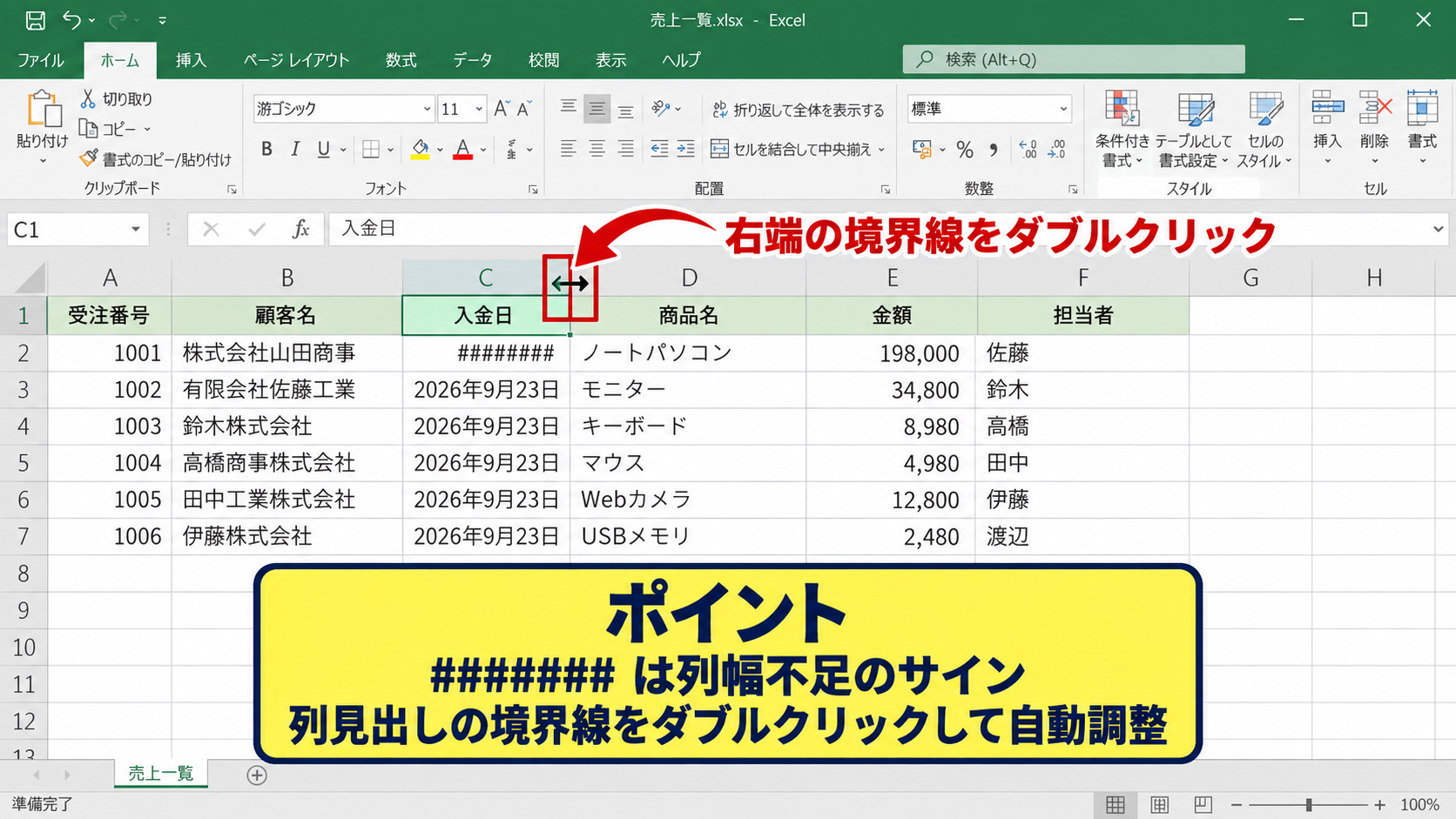Click the Format Painter (書式のコピー/貼り付け) brush
The width and height of the screenshot is (1456, 819).
pyautogui.click(x=88, y=158)
